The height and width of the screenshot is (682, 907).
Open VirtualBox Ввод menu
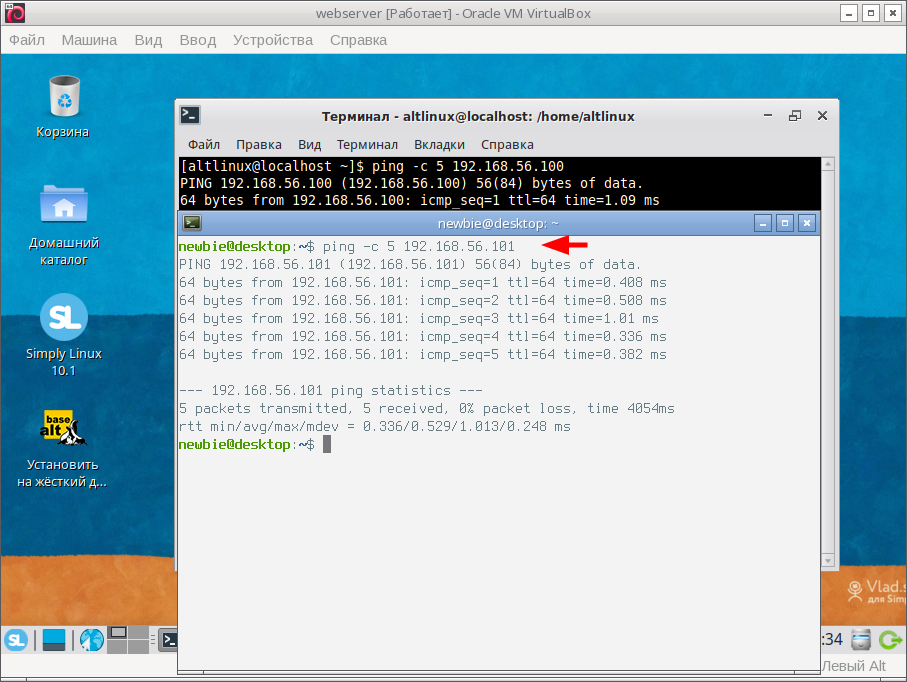198,40
